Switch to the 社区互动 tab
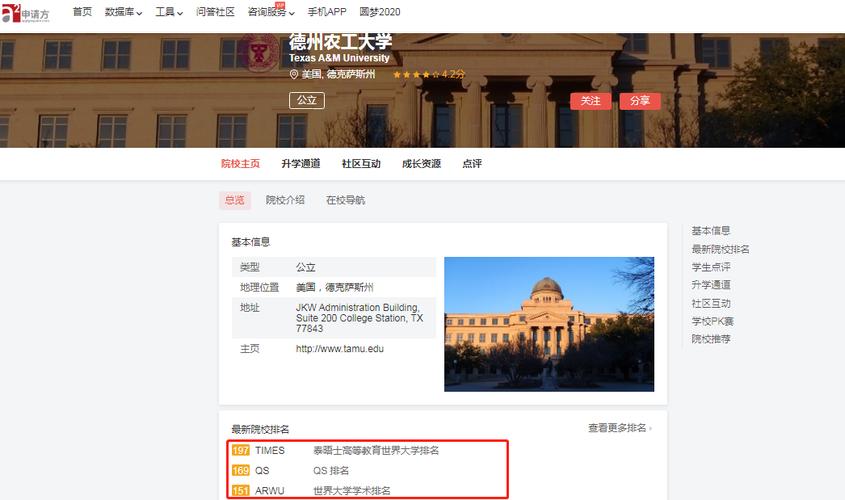 coord(361,163)
